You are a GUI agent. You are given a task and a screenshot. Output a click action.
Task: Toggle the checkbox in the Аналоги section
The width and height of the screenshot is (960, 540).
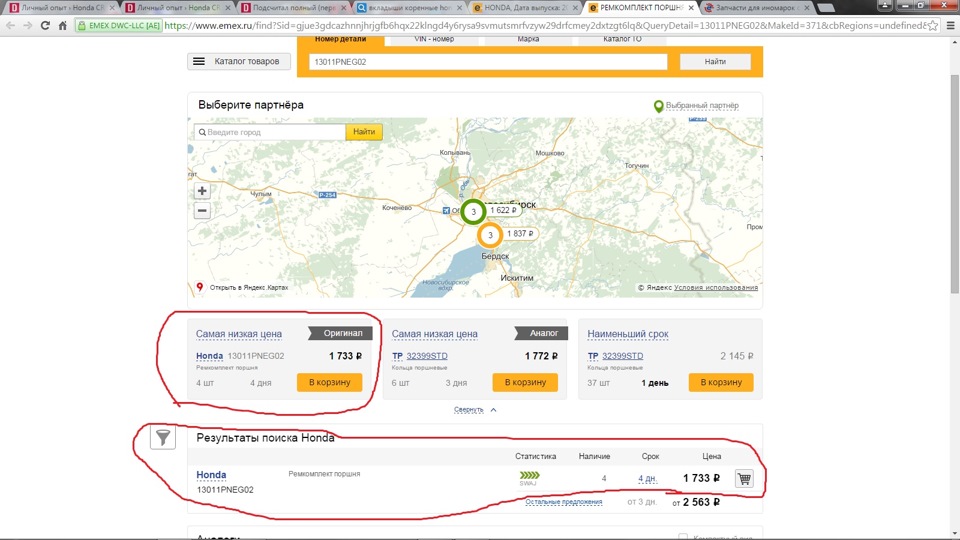[683, 538]
